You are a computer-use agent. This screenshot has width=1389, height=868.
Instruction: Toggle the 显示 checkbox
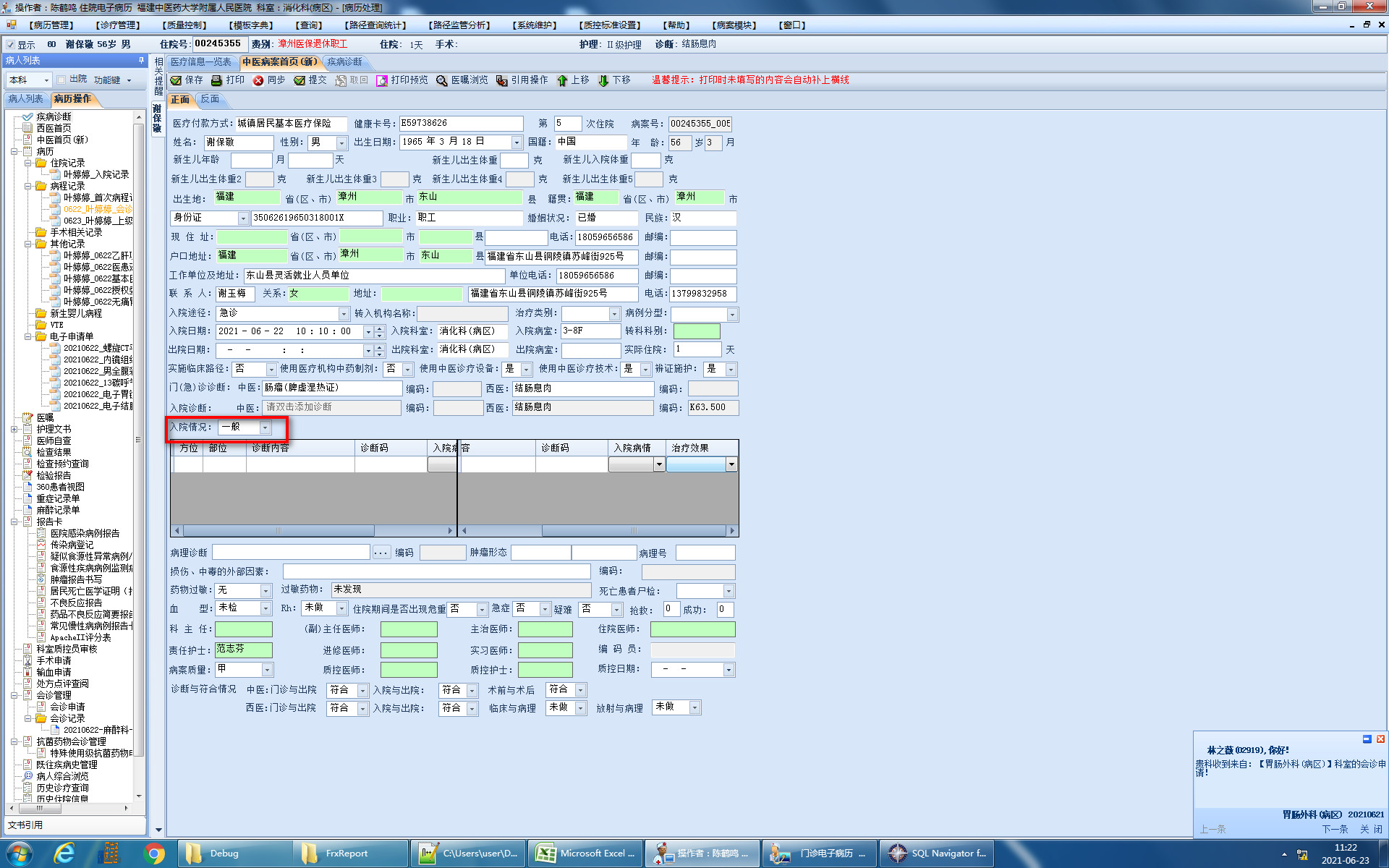(x=10, y=45)
